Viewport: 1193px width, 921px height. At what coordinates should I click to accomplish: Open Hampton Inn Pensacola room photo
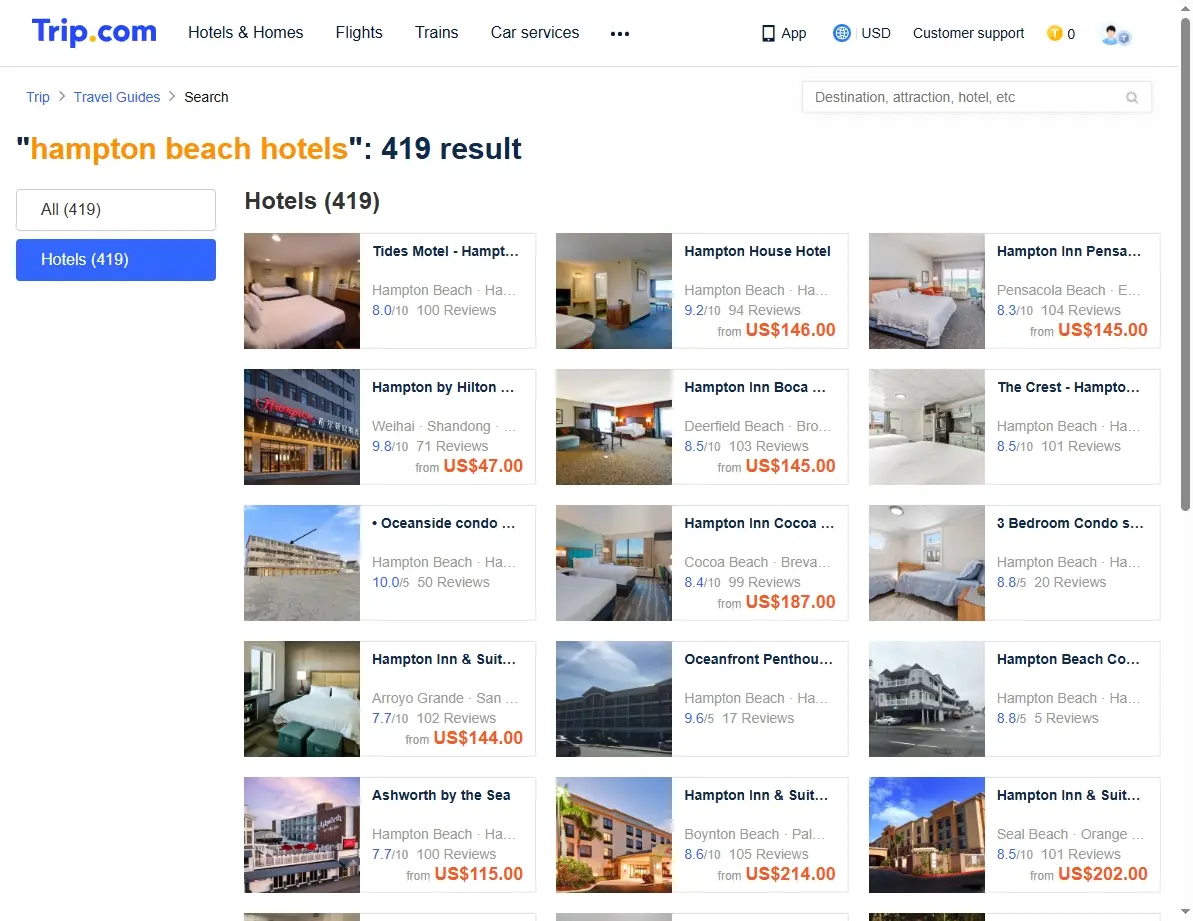(927, 291)
